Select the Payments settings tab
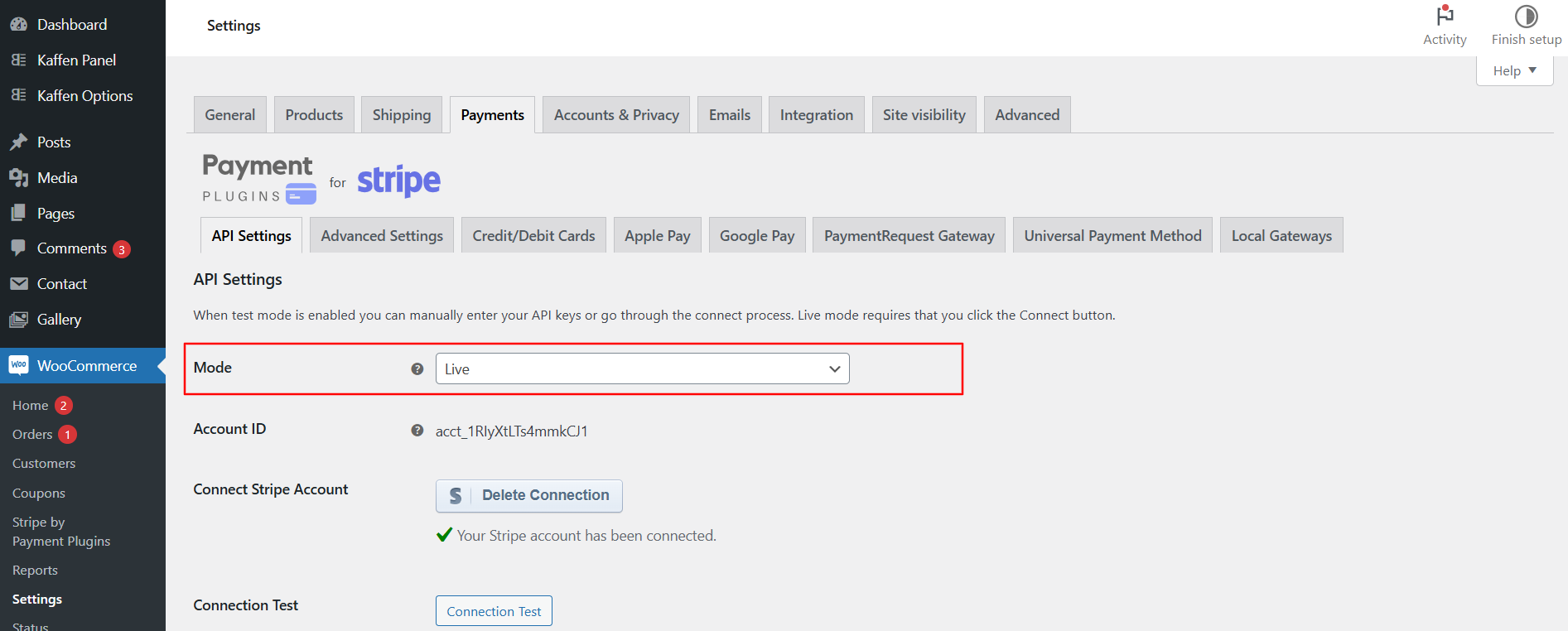The height and width of the screenshot is (631, 1568). point(492,115)
